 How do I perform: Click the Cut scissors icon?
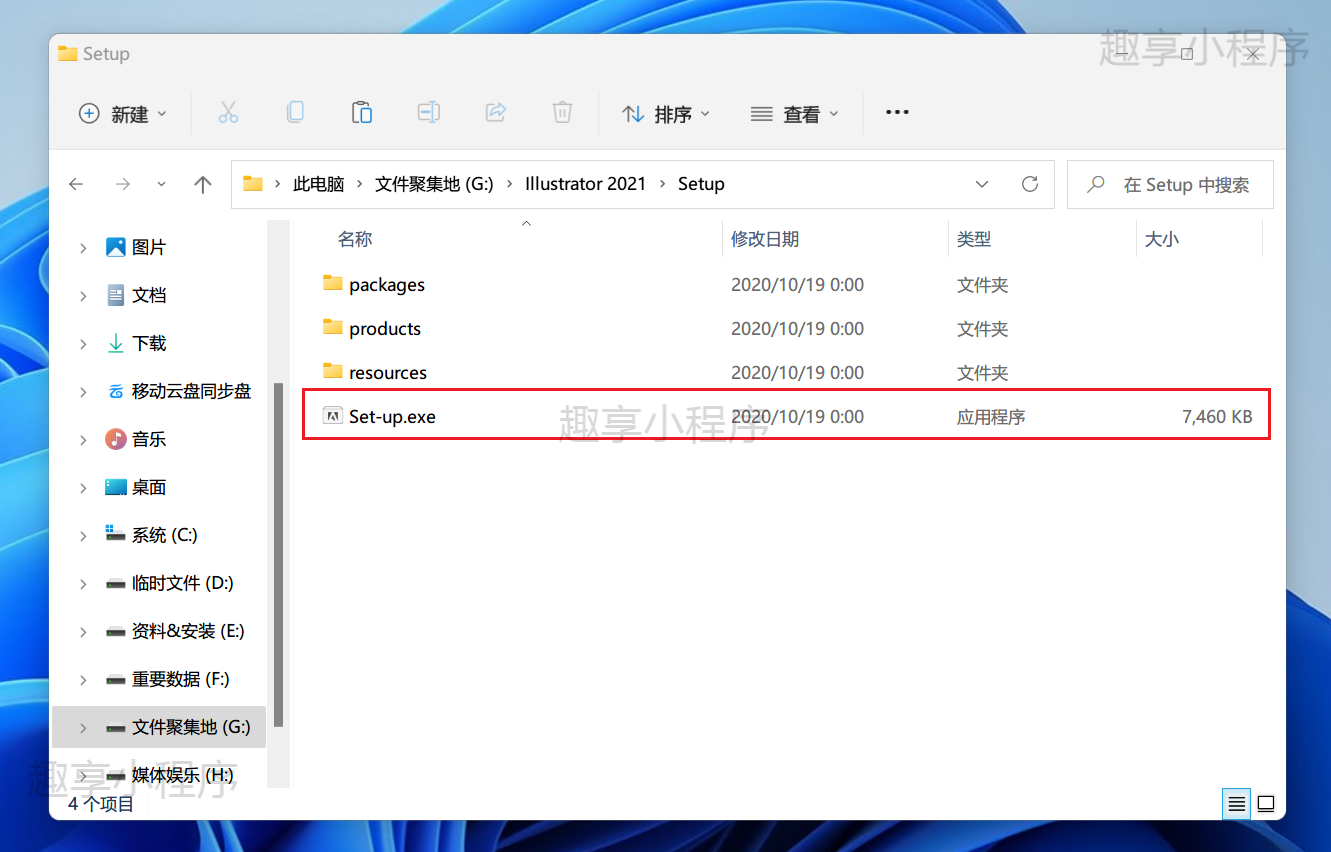tap(228, 113)
